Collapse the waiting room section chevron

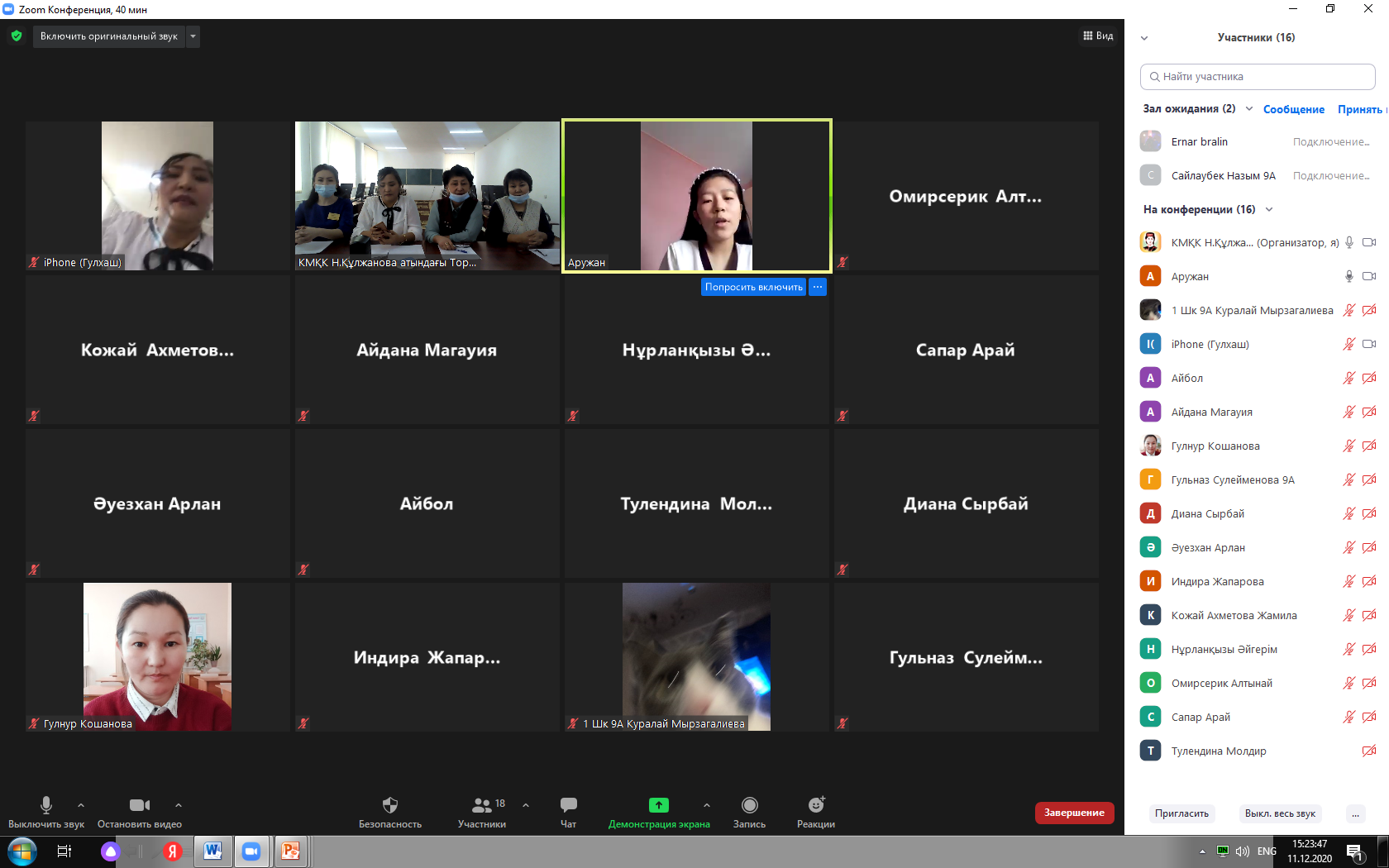1248,109
